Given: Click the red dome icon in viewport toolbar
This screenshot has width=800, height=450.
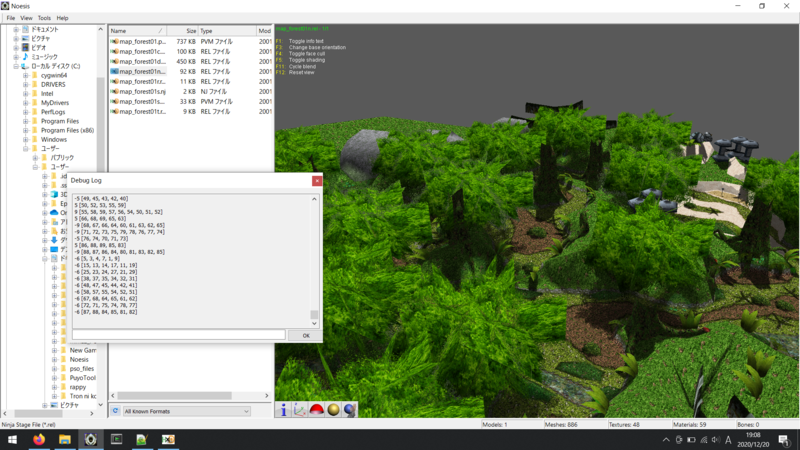Looking at the screenshot, I should pos(316,410).
